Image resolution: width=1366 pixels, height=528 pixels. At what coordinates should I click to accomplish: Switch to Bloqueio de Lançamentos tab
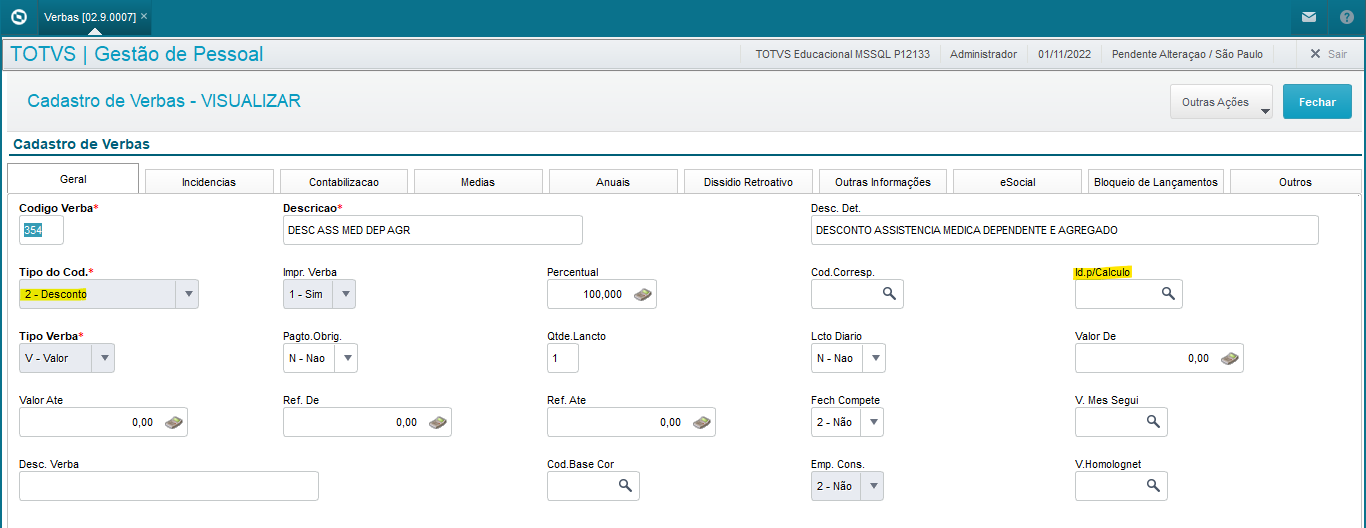[x=1156, y=182]
